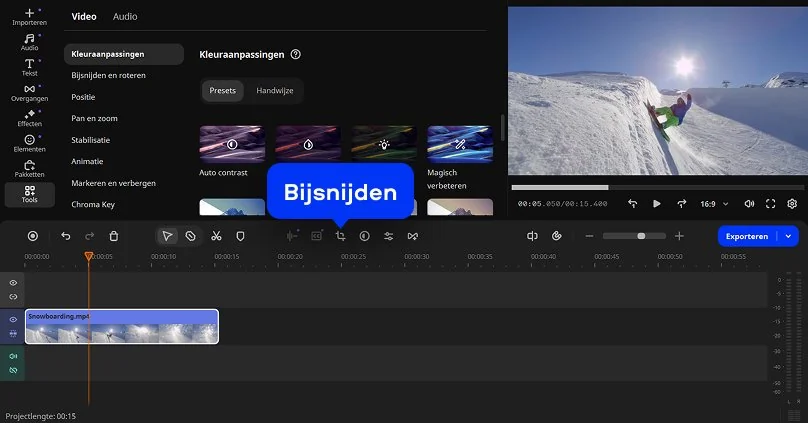This screenshot has width=808, height=423.
Task: Click the help icon beside Kleuraanpassingen heading
Action: pyautogui.click(x=295, y=54)
